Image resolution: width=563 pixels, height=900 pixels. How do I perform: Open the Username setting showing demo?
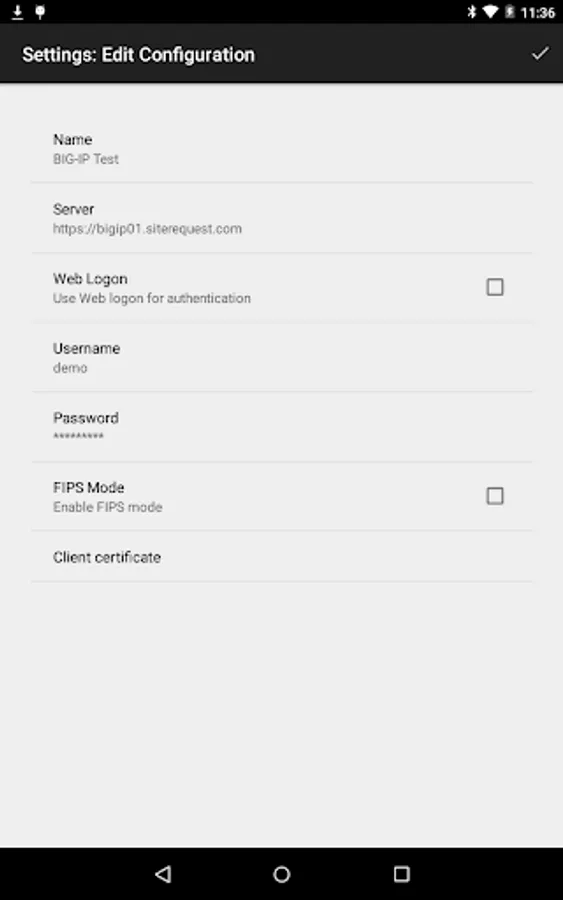[x=282, y=358]
